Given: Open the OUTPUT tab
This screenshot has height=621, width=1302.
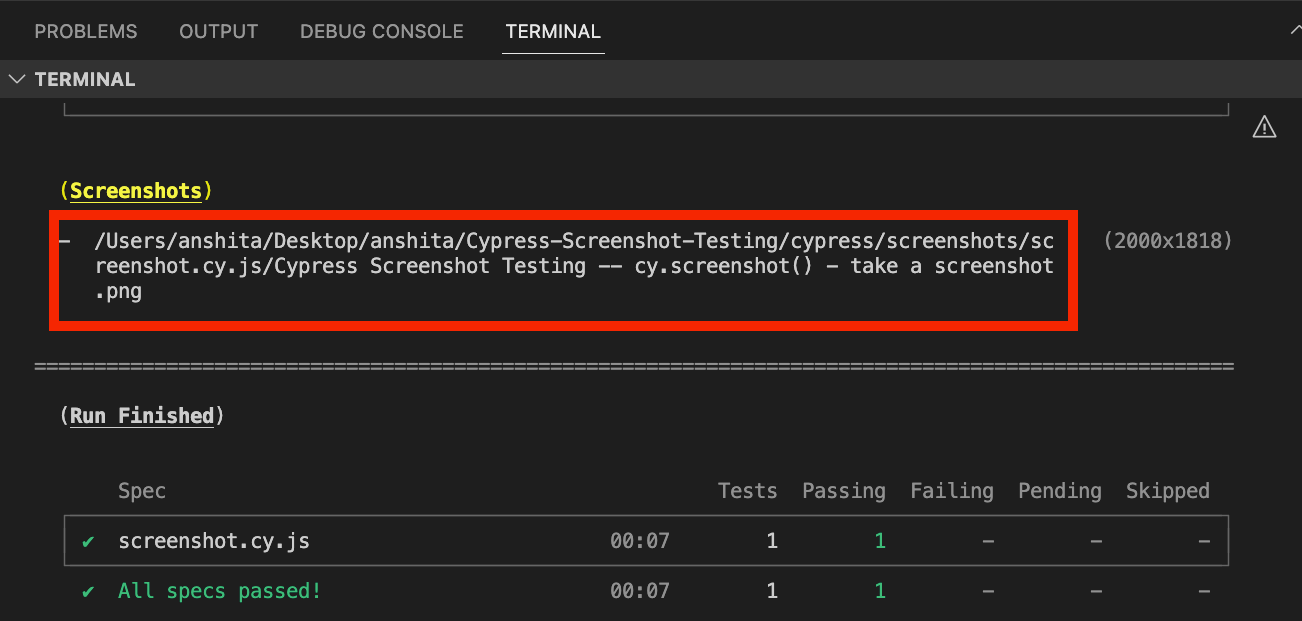Looking at the screenshot, I should [218, 32].
